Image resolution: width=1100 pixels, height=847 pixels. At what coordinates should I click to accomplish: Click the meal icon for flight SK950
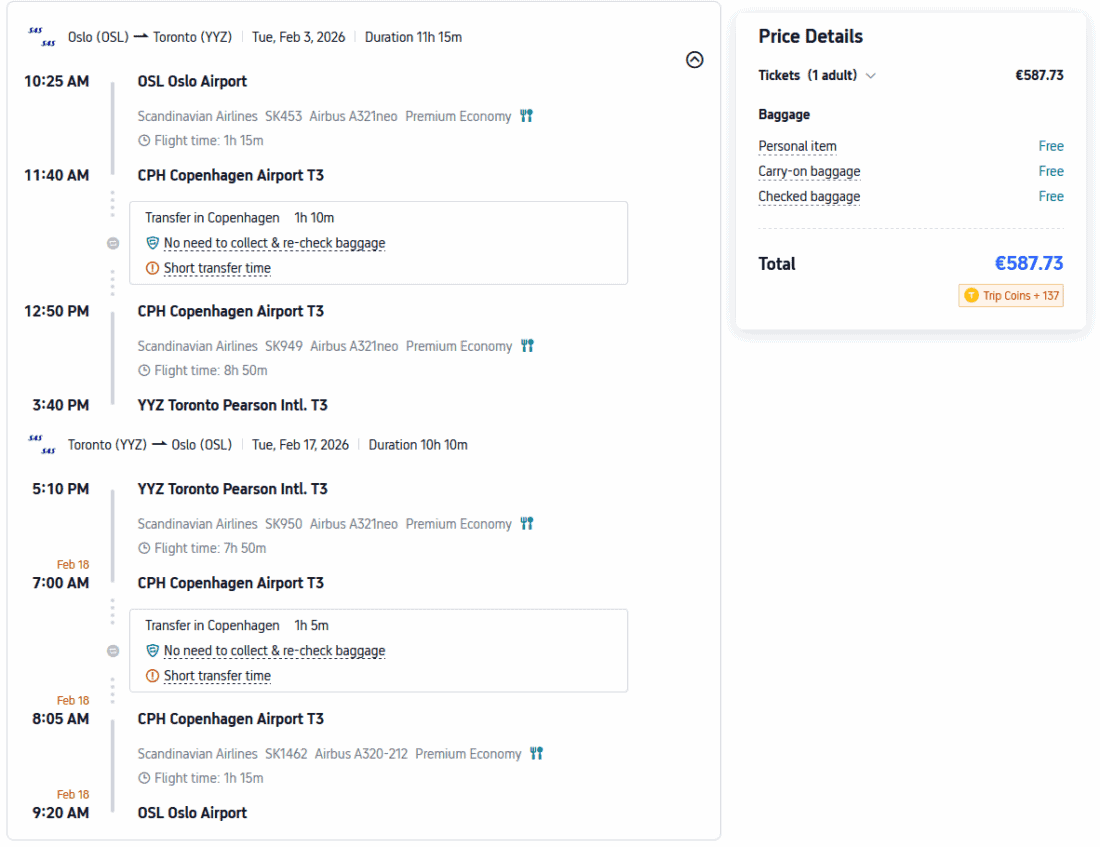527,524
